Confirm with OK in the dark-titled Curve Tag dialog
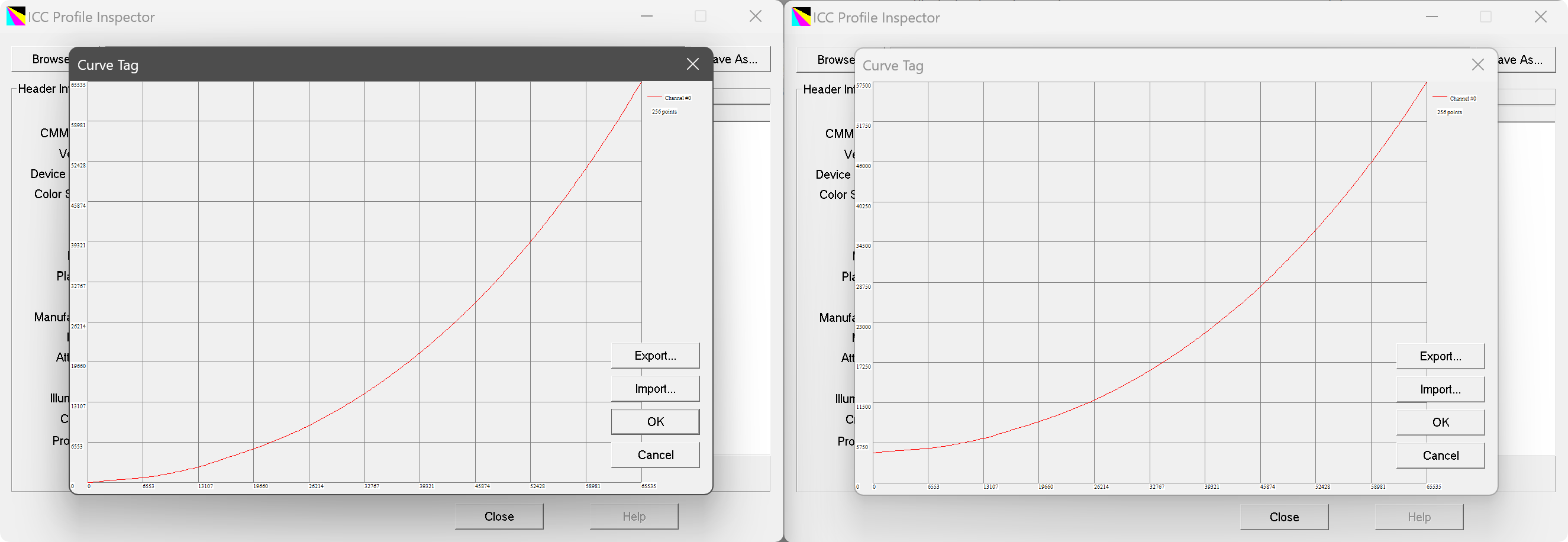 click(x=655, y=421)
